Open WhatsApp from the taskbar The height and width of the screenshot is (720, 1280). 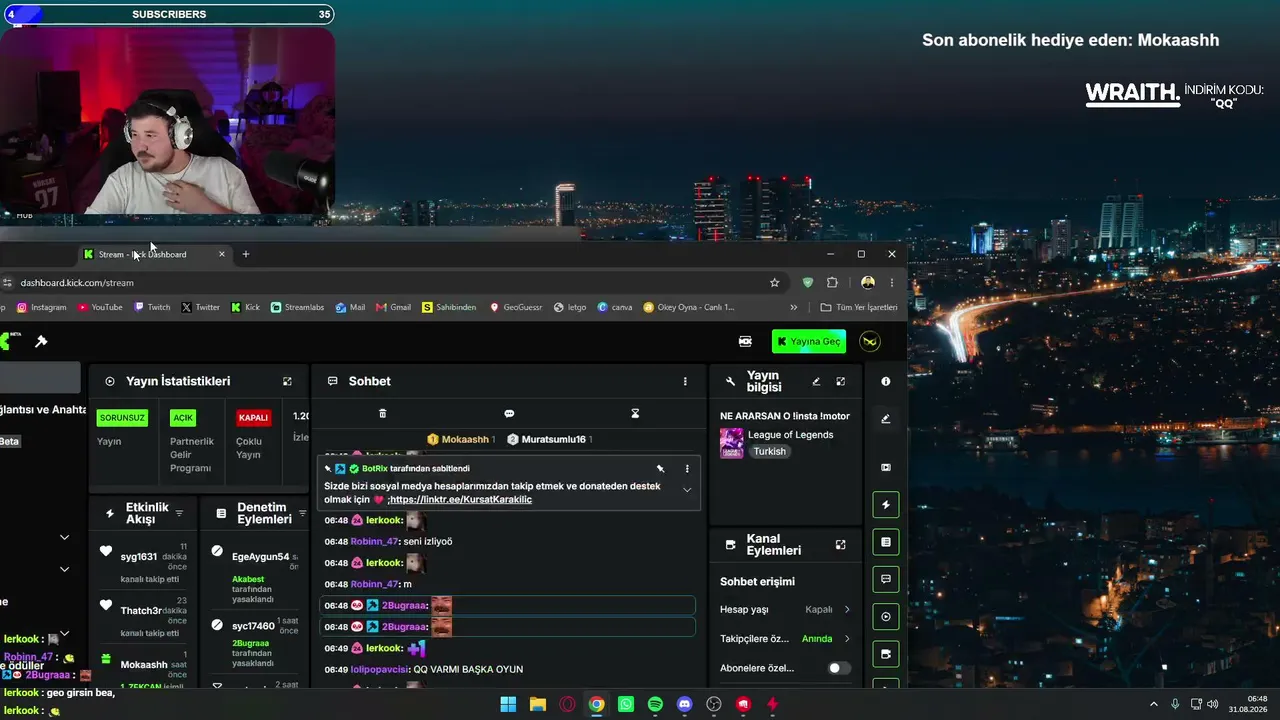coord(626,704)
